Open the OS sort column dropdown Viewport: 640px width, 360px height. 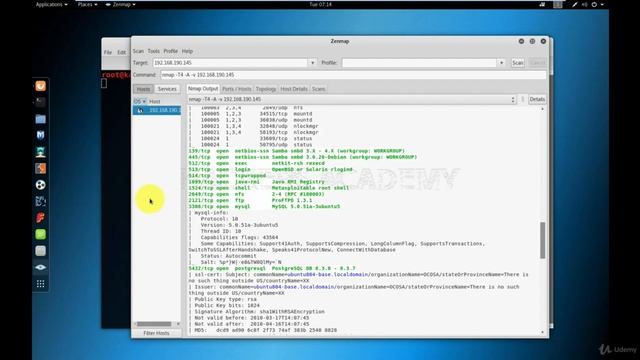(x=140, y=101)
